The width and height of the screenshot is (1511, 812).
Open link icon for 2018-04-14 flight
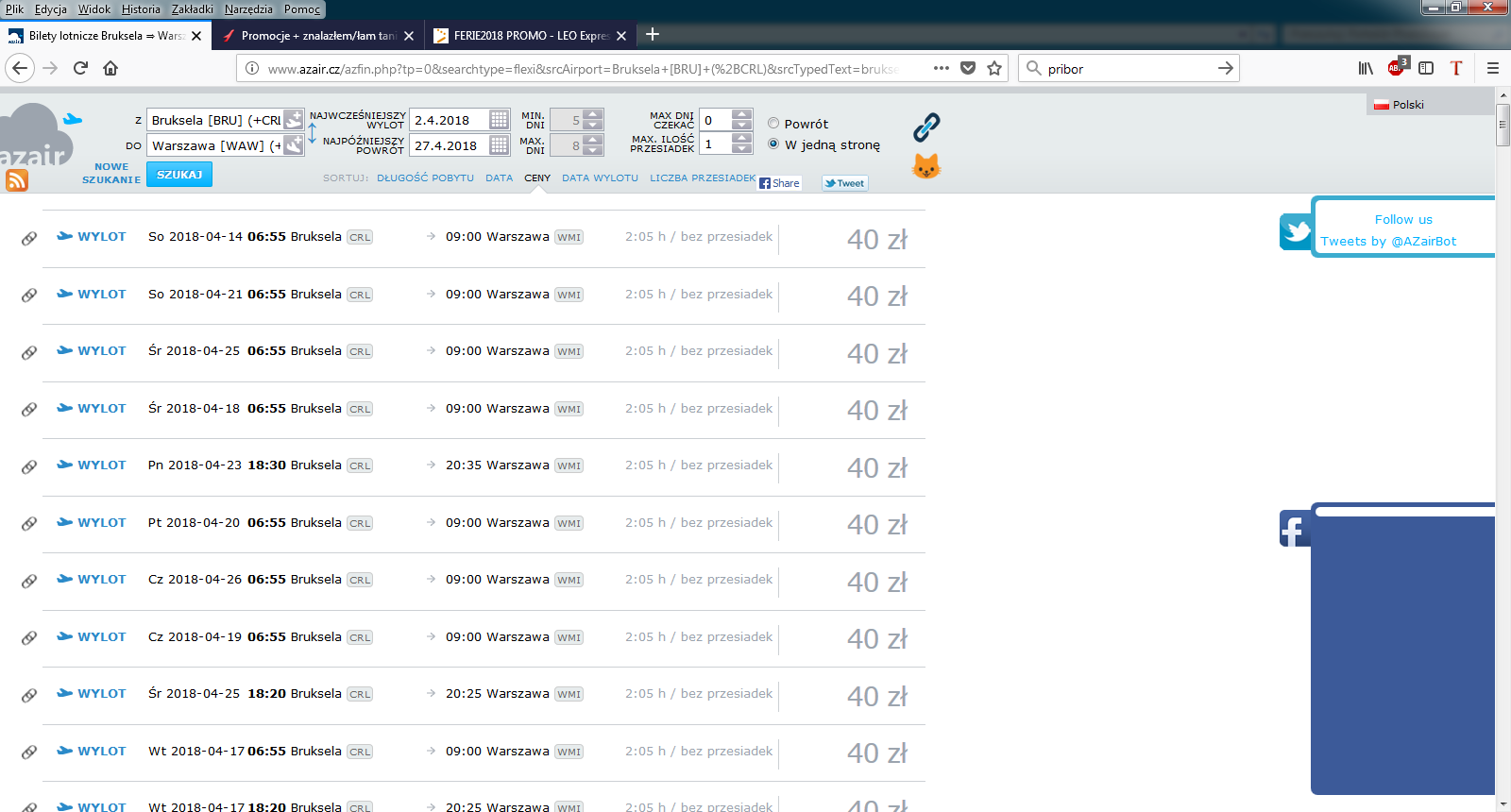[x=29, y=238]
